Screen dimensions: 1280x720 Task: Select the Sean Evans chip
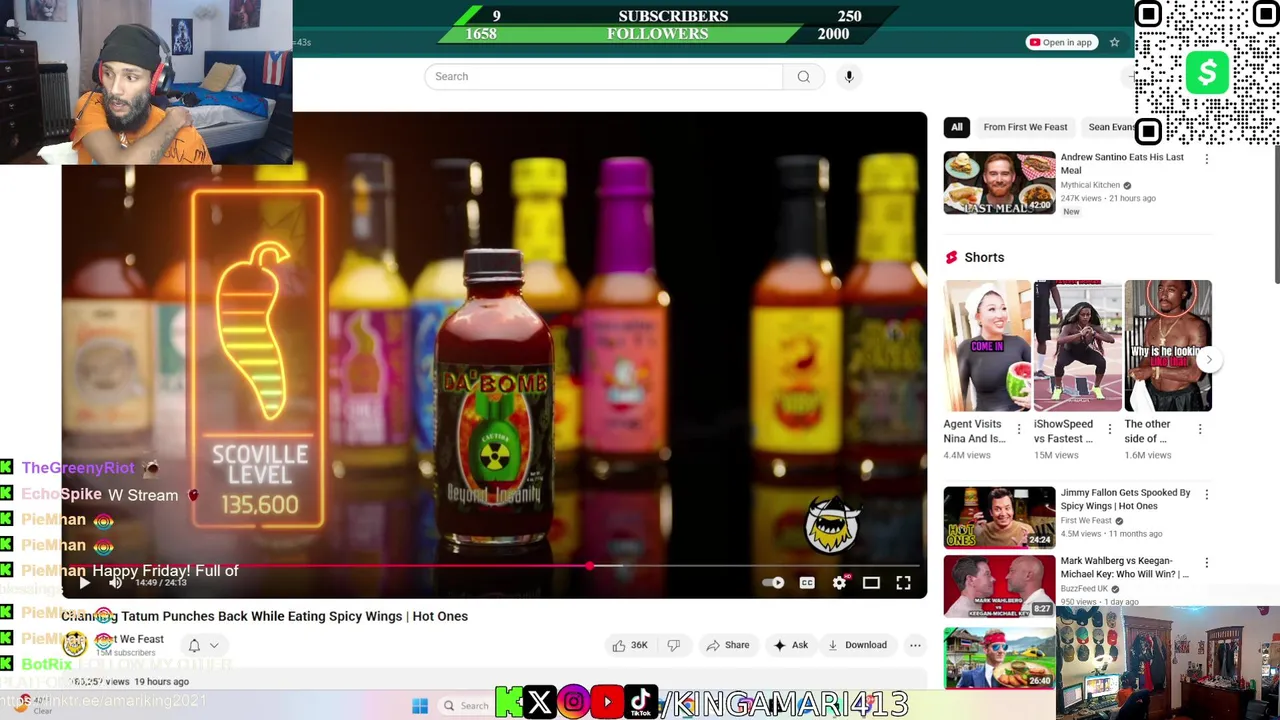(x=1110, y=127)
